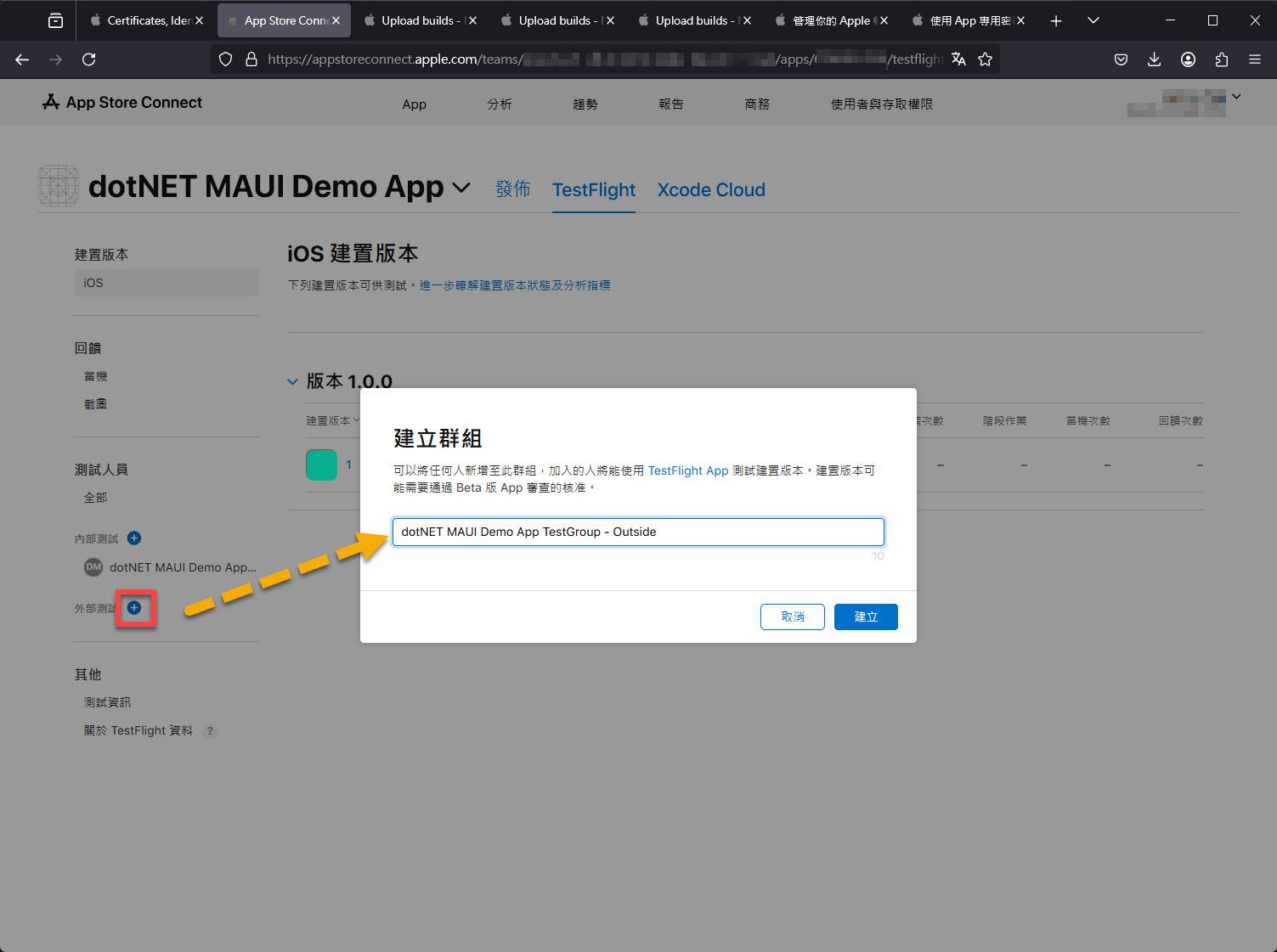Click the App Store Connect logo
The width and height of the screenshot is (1277, 952).
click(122, 103)
